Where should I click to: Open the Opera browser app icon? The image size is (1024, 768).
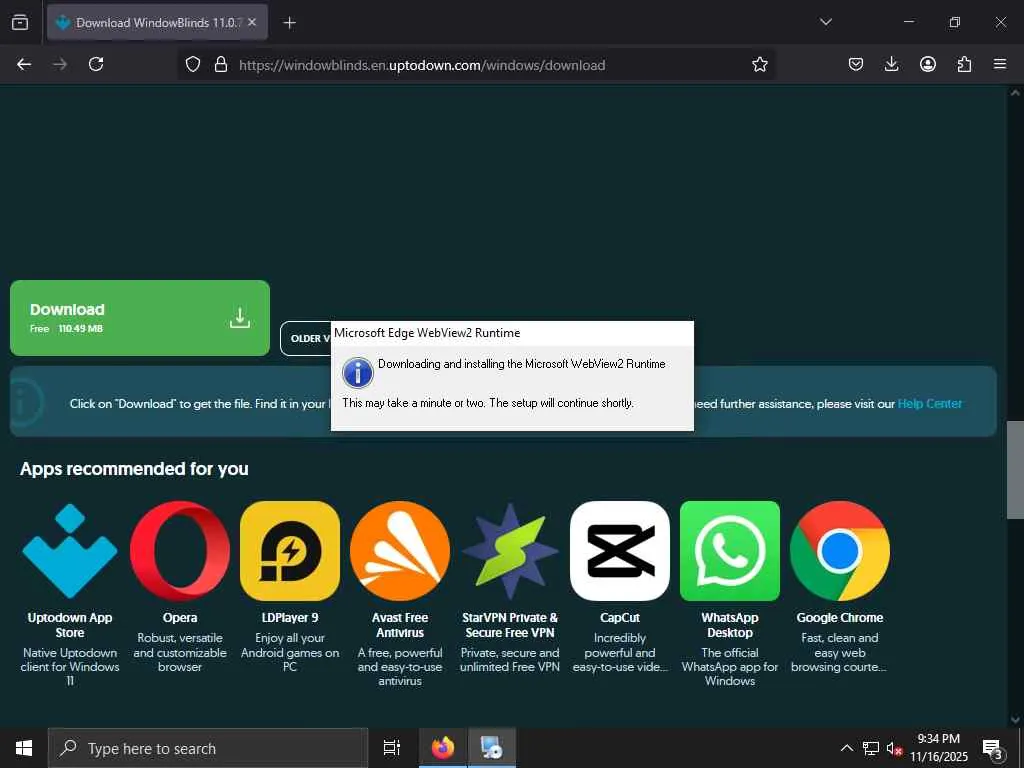coord(180,551)
